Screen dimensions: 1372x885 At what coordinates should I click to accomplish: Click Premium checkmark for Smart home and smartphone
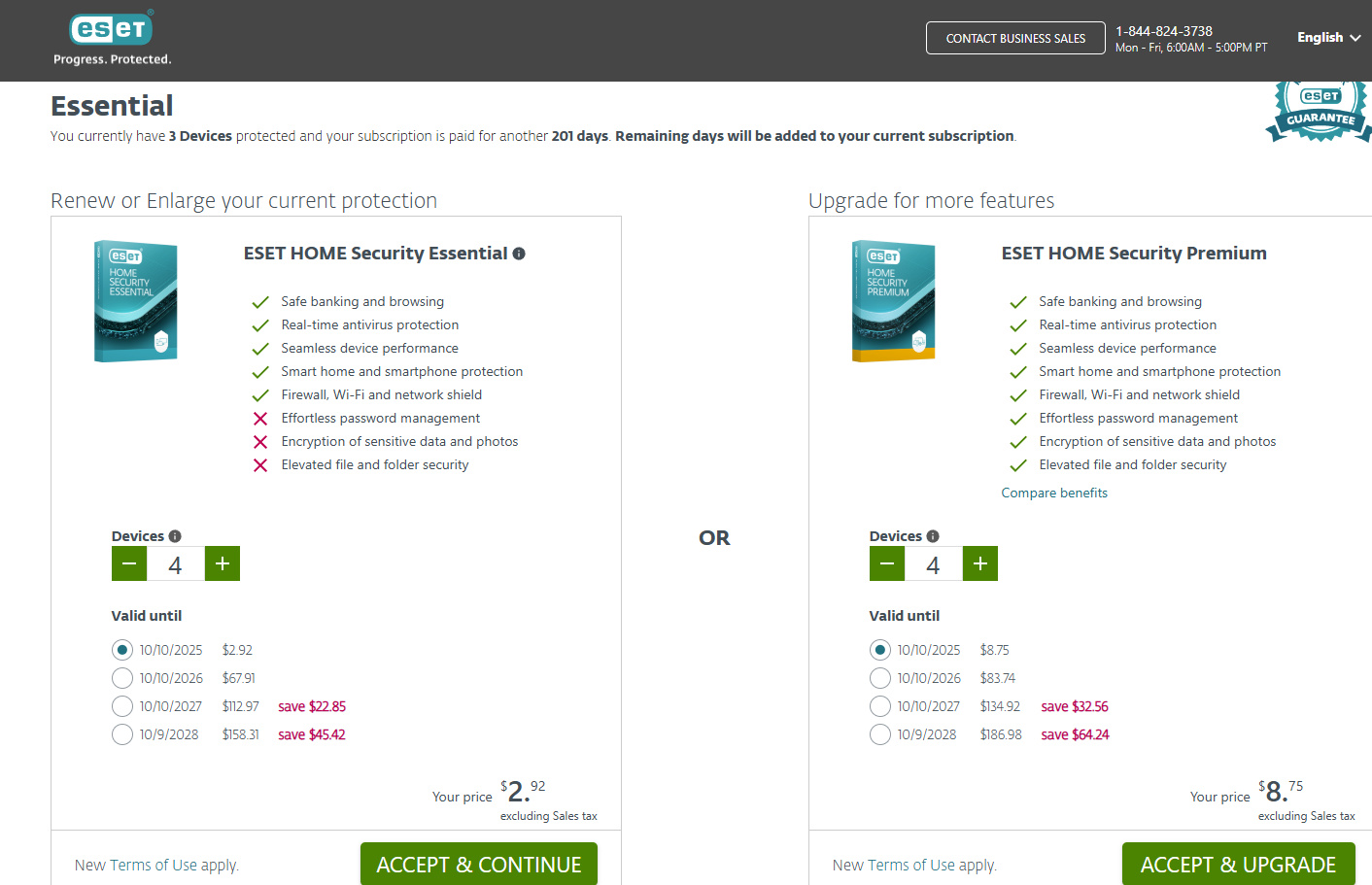pos(1018,372)
